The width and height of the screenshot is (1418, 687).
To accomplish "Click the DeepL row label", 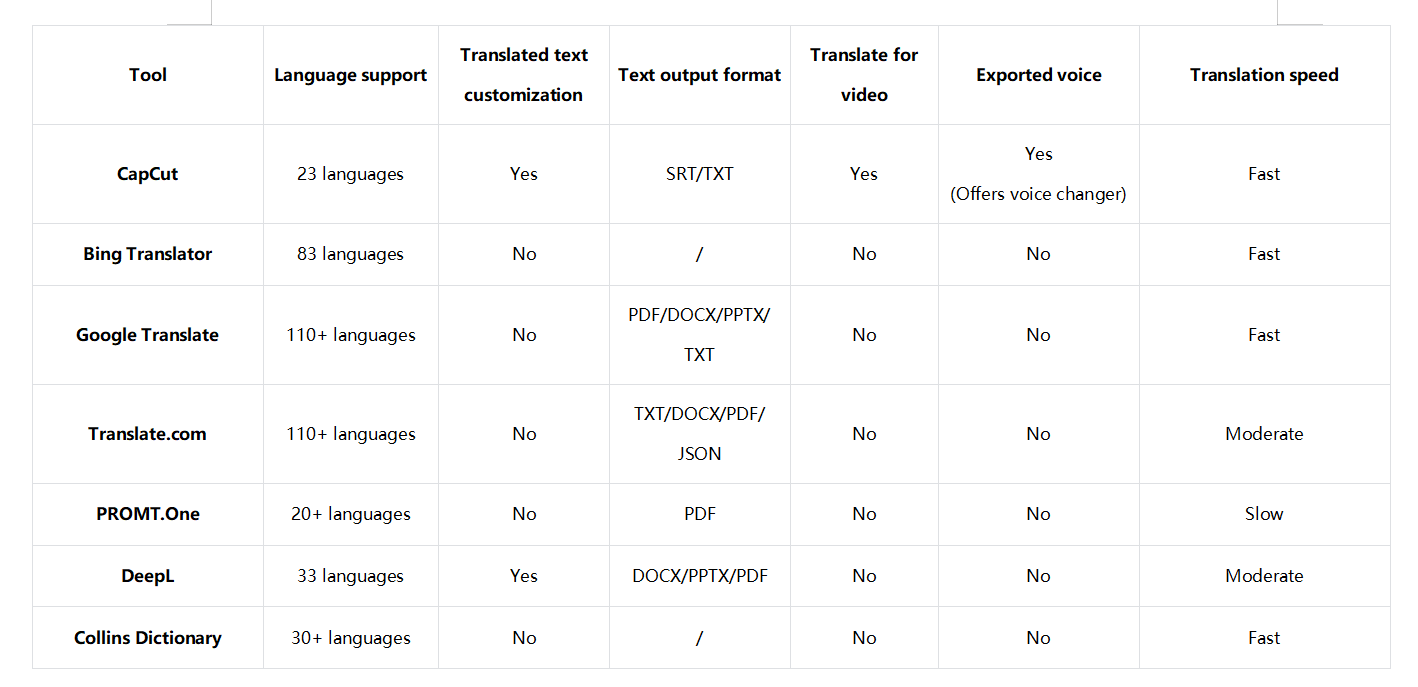I will pyautogui.click(x=147, y=576).
